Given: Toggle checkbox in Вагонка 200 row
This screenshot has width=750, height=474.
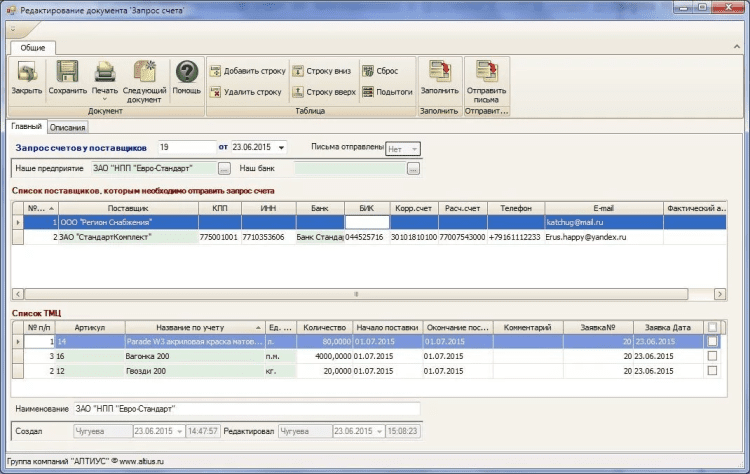Looking at the screenshot, I should (712, 356).
